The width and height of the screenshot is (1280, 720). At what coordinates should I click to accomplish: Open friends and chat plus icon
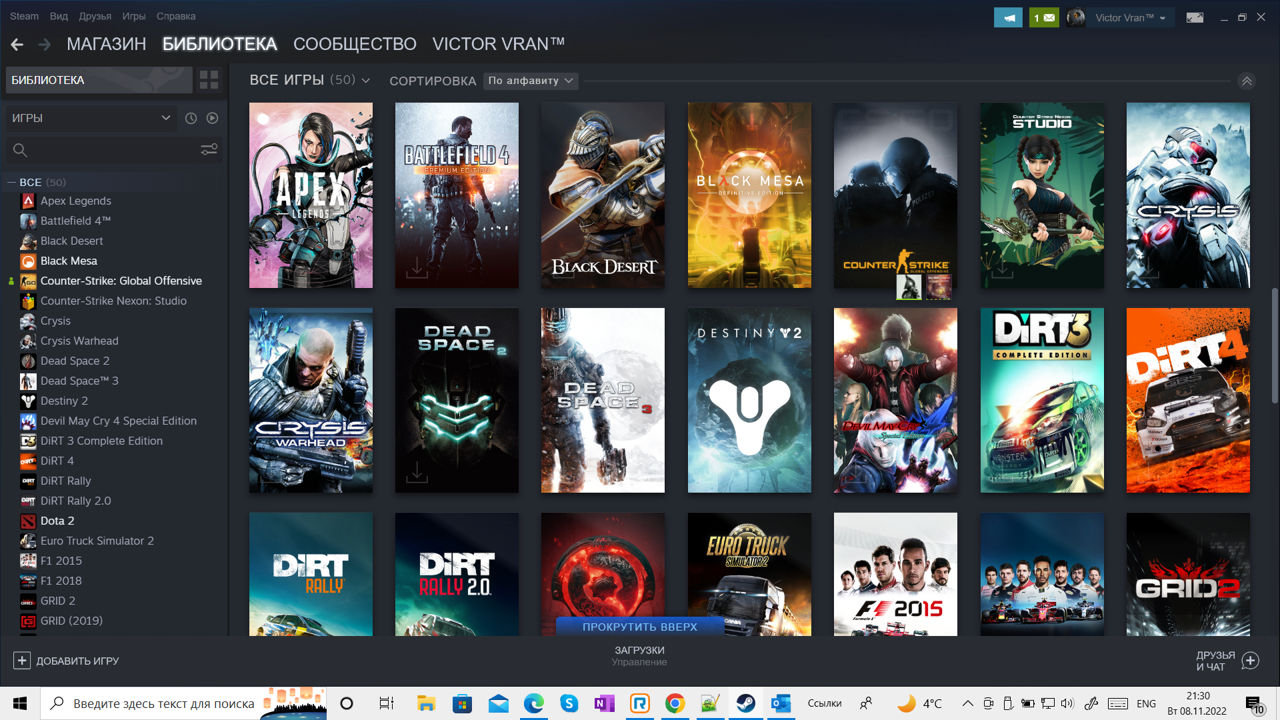(x=1250, y=661)
